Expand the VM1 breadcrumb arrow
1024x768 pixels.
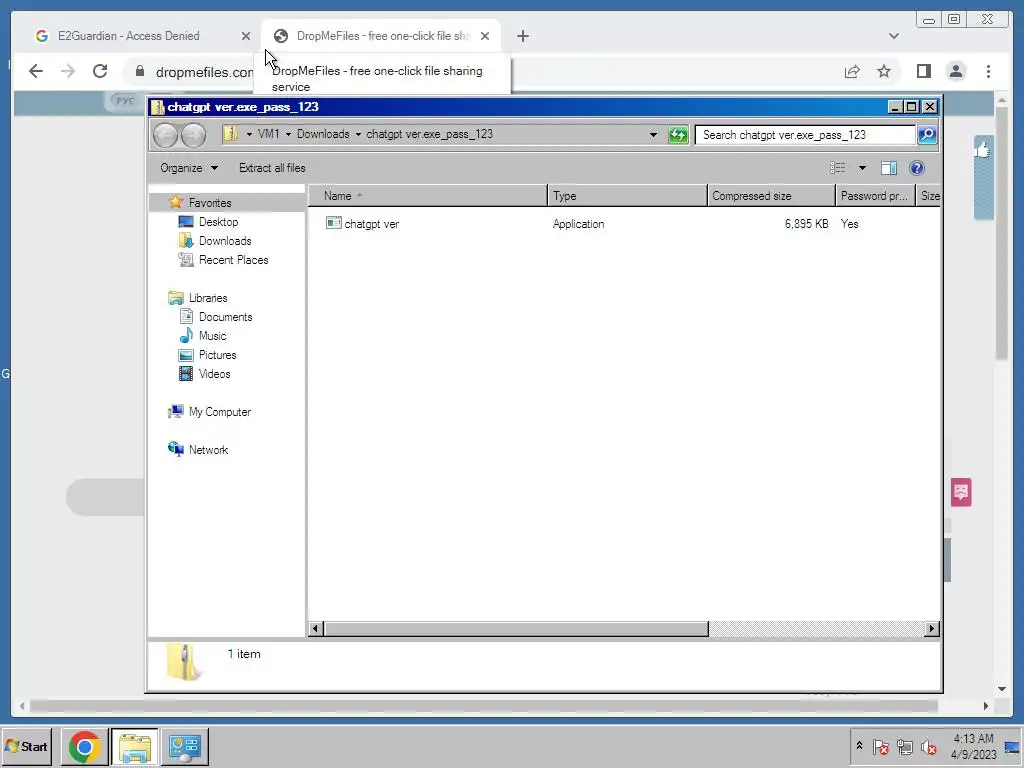288,135
